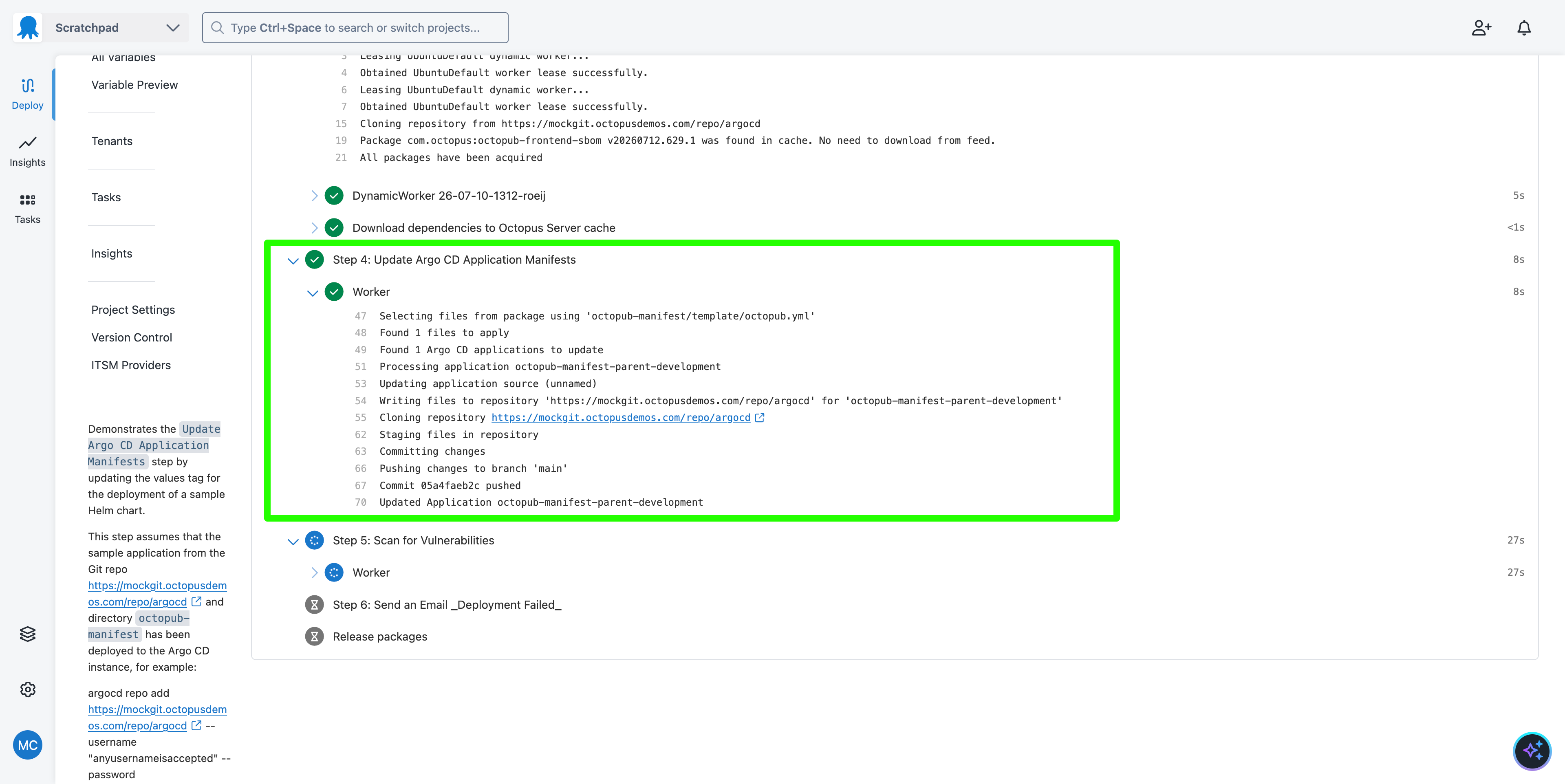Collapse Step 5 Scan for Vulnerabilities

[x=293, y=541]
